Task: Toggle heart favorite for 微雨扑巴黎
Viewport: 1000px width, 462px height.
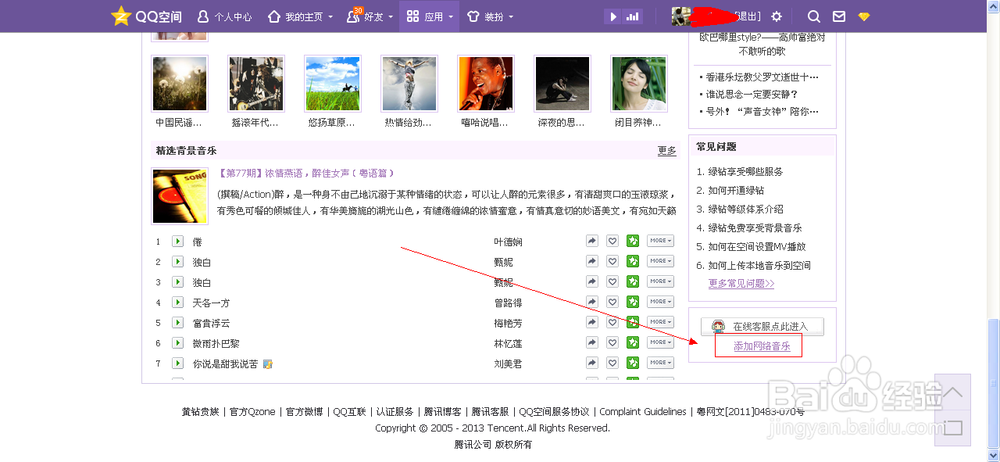Action: 612,343
